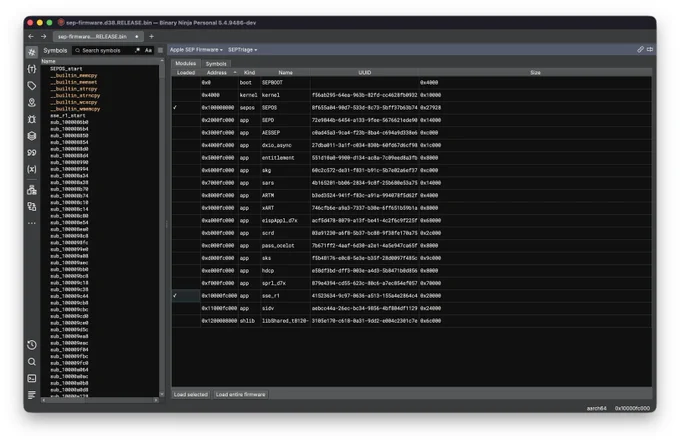Toggle case sensitive Aa search option
This screenshot has height=444, width=680.
point(148,50)
